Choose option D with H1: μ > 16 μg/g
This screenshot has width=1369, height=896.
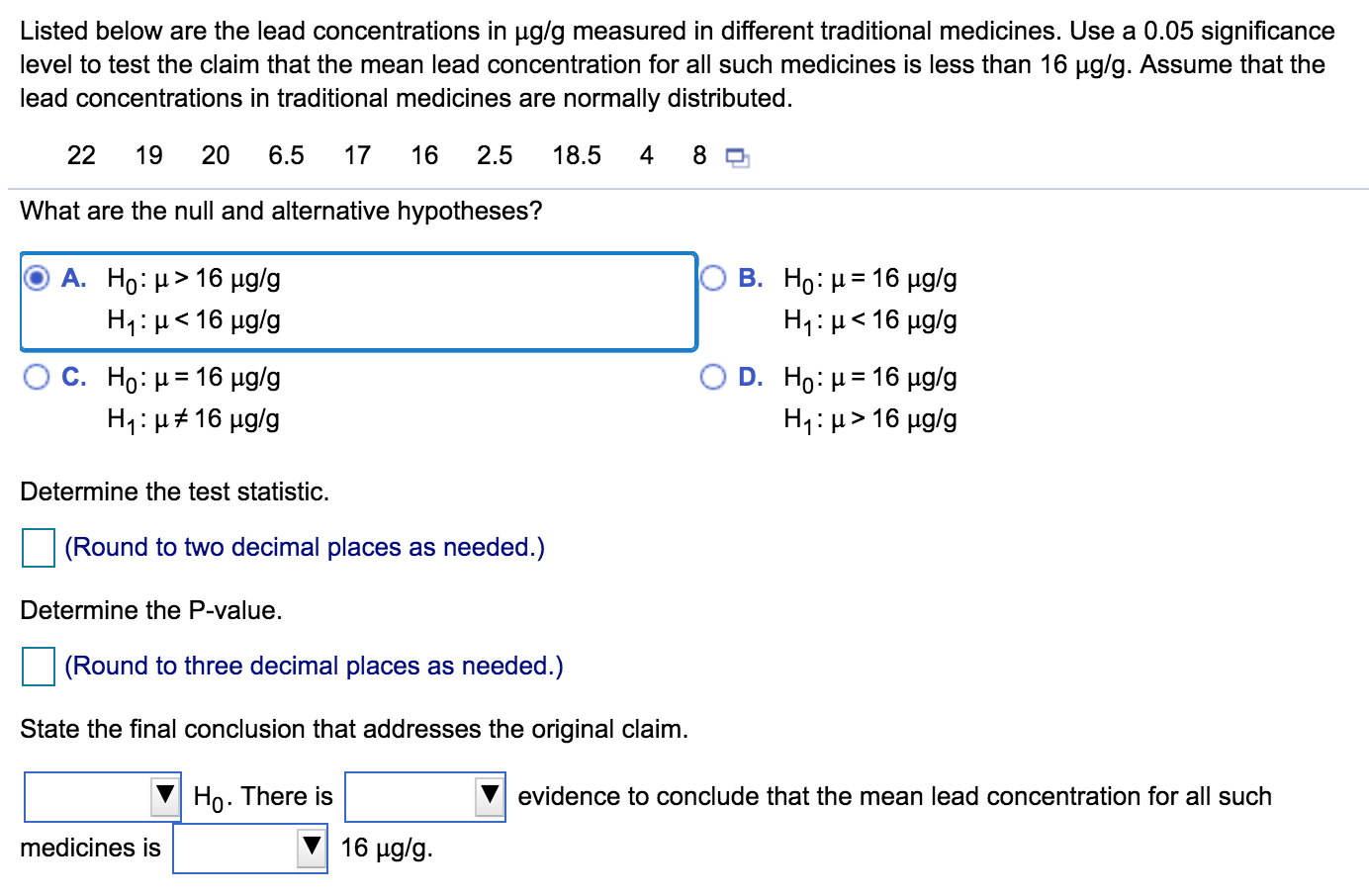(x=714, y=376)
